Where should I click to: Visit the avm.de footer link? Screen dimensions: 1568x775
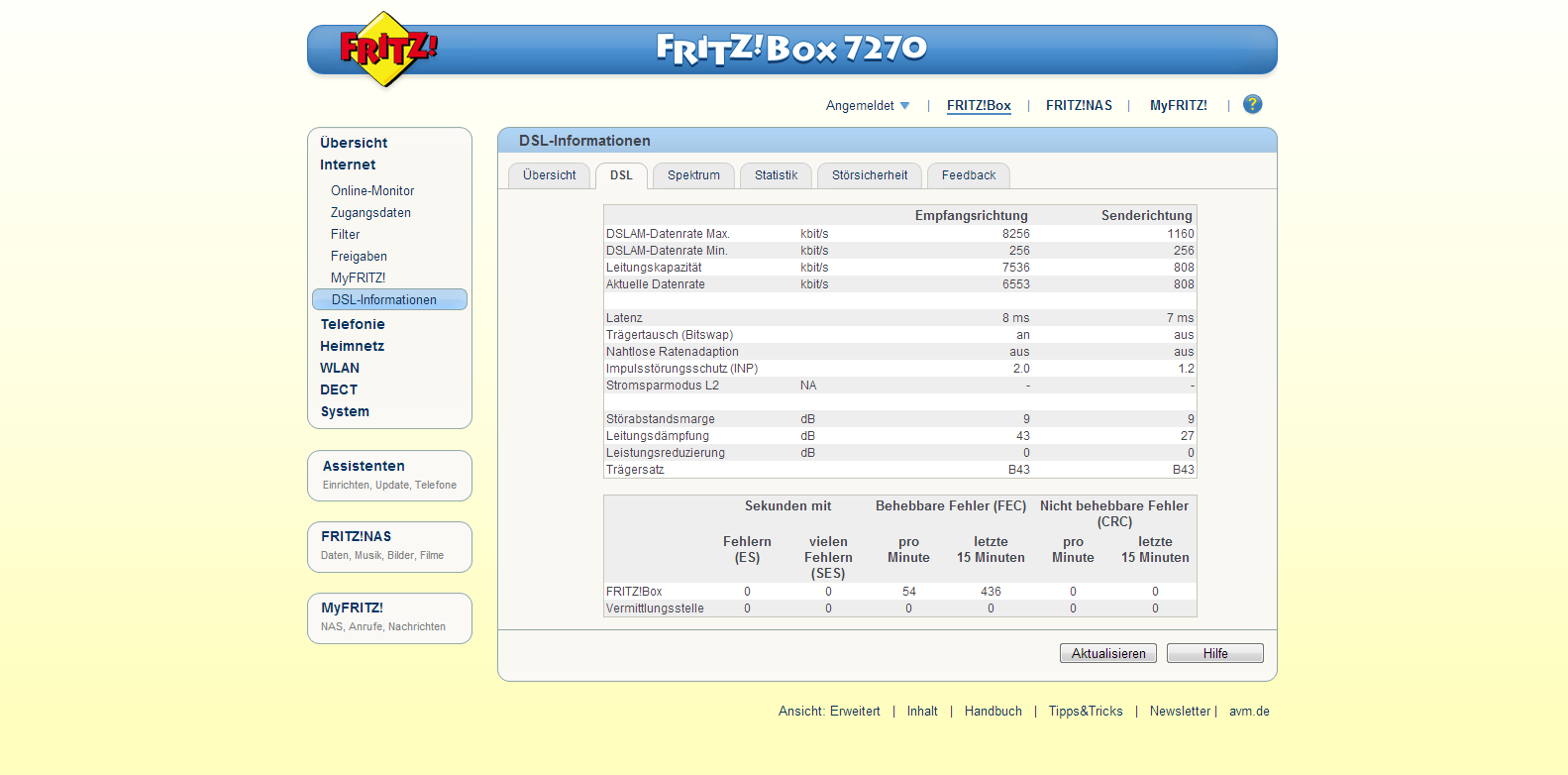pyautogui.click(x=1249, y=711)
